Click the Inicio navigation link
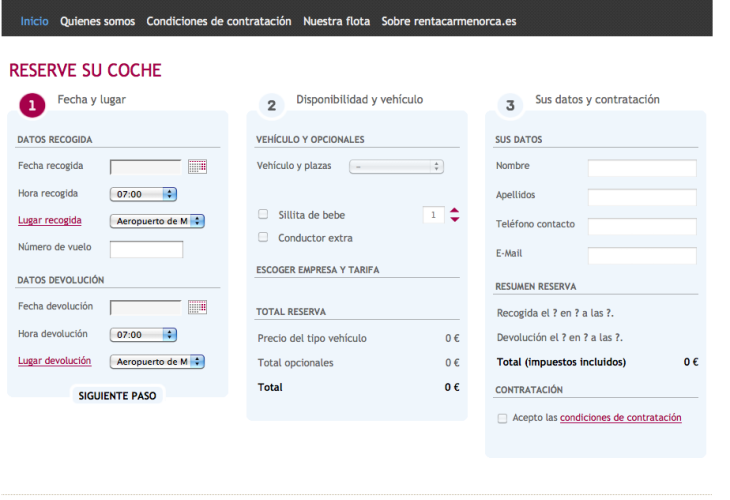The height and width of the screenshot is (500, 730). pos(34,21)
